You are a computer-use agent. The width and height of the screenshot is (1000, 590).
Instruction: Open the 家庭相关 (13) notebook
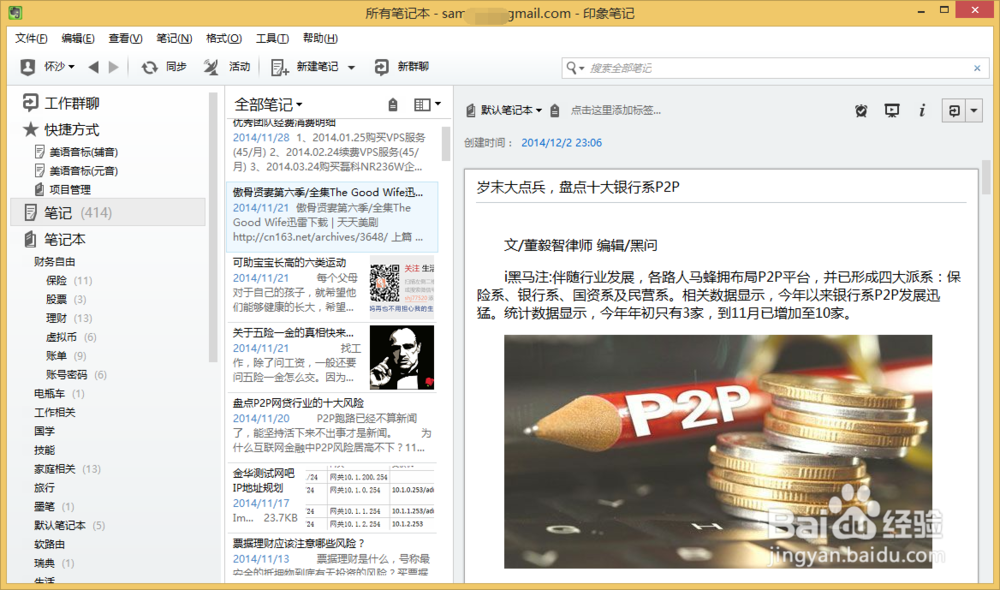pyautogui.click(x=67, y=469)
